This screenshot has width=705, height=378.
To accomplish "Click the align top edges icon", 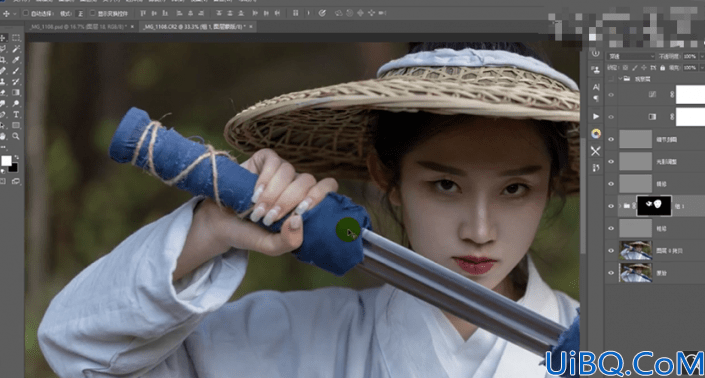I will [143, 13].
